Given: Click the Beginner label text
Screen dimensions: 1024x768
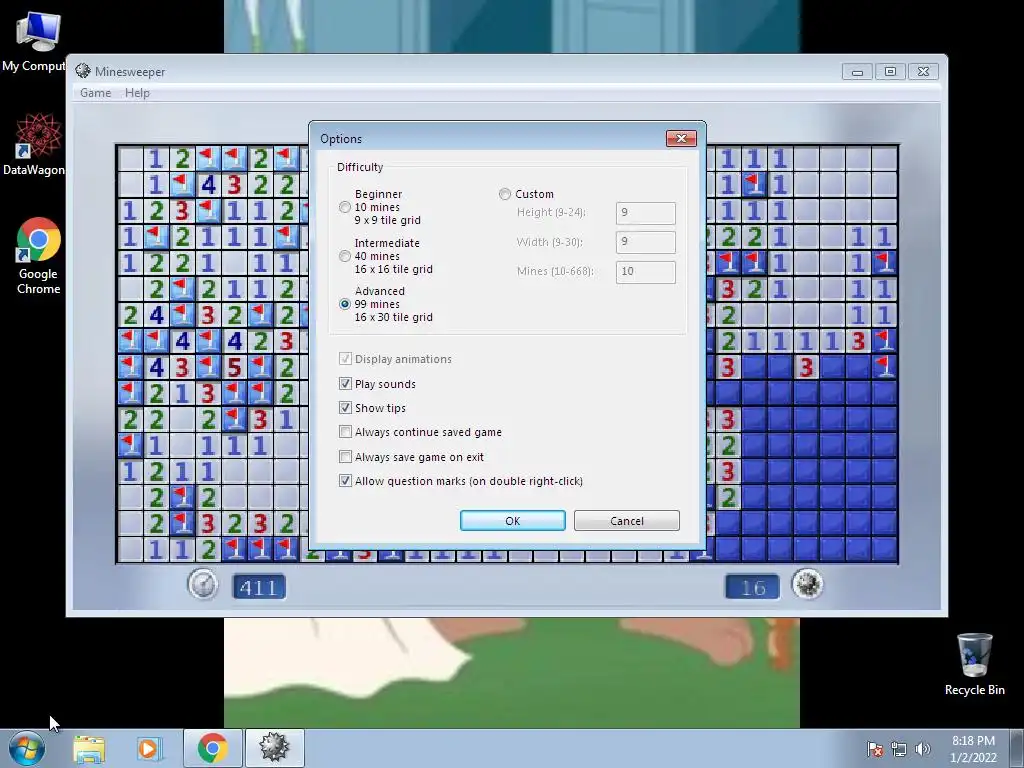Looking at the screenshot, I should click(378, 194).
